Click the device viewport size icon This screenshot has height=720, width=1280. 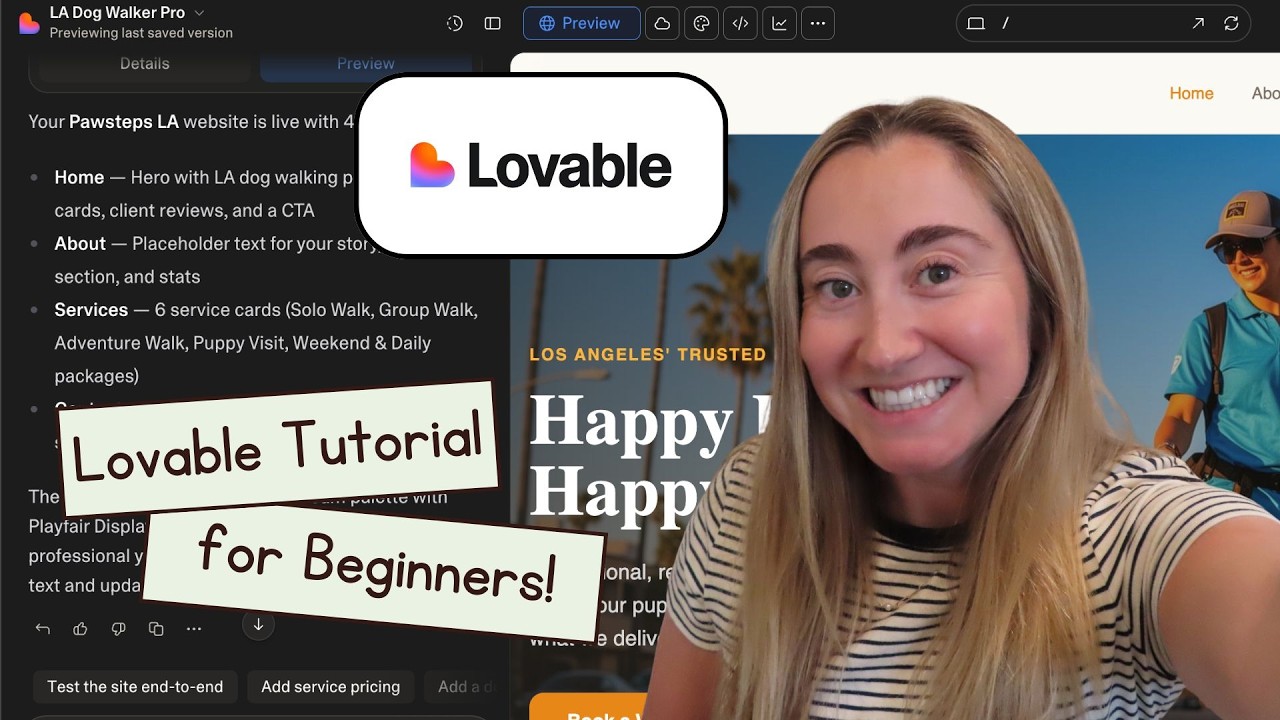point(976,23)
